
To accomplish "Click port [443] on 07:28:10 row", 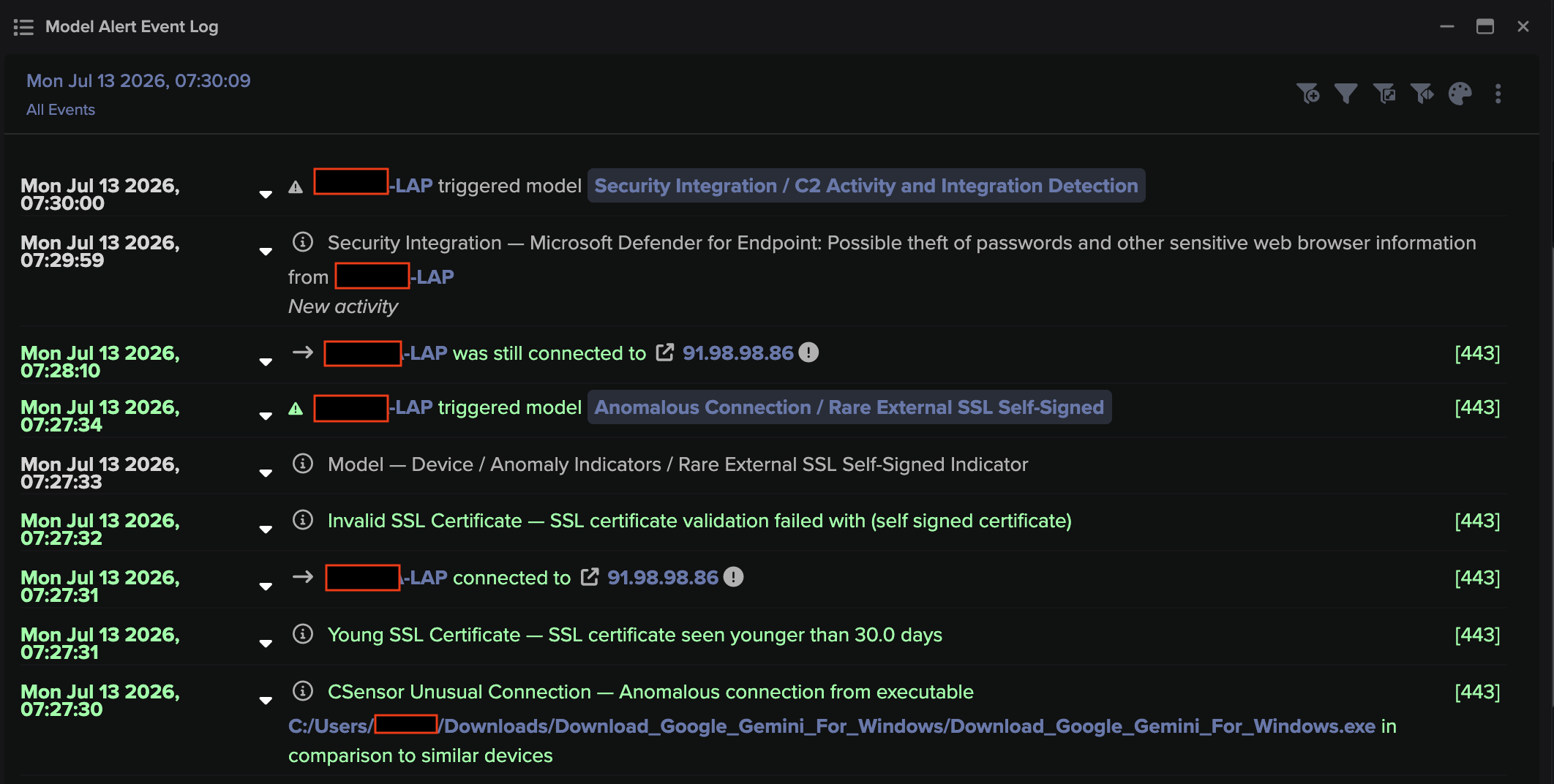I will coord(1477,353).
